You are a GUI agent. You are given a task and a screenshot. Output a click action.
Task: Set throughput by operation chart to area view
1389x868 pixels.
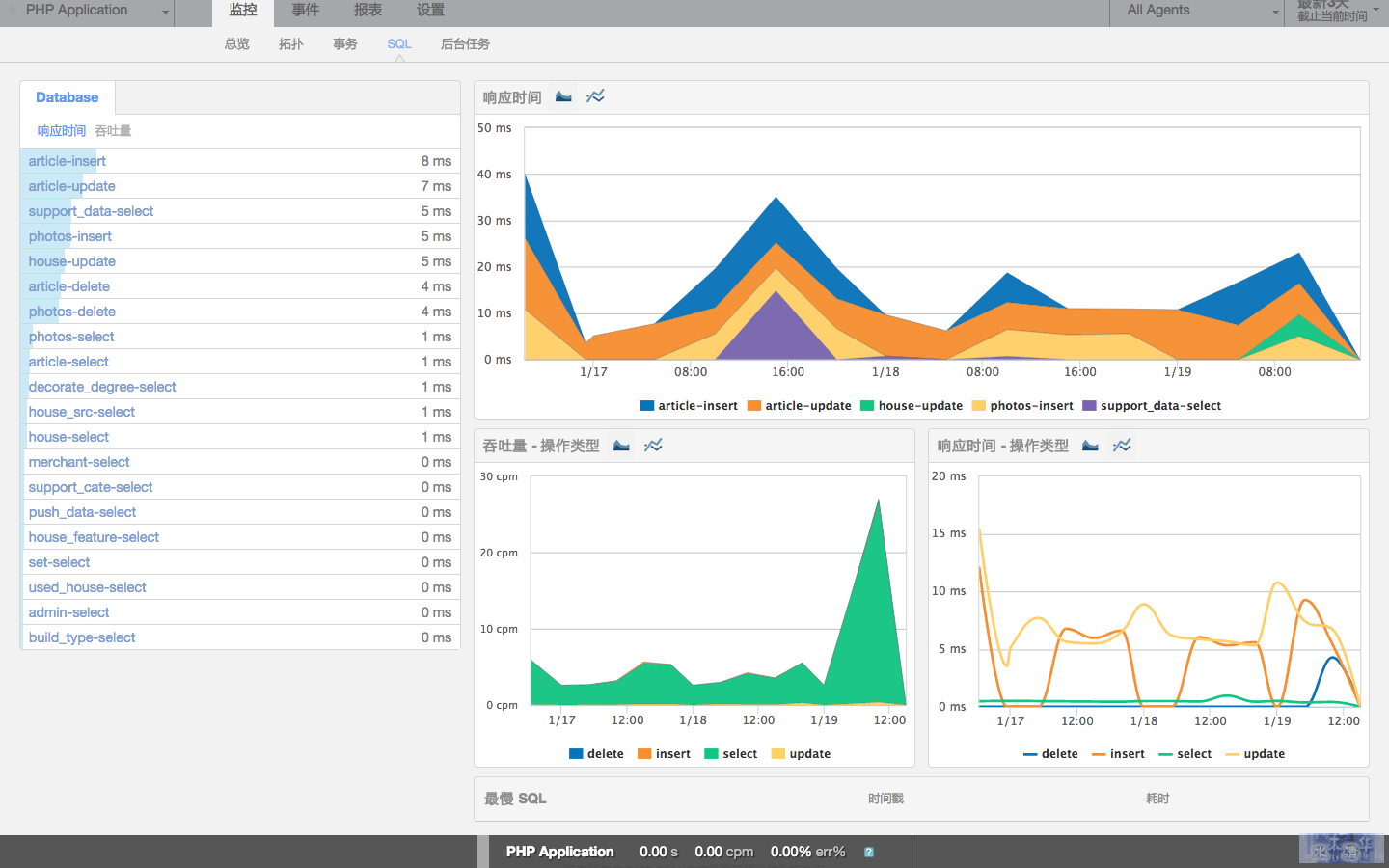click(621, 446)
